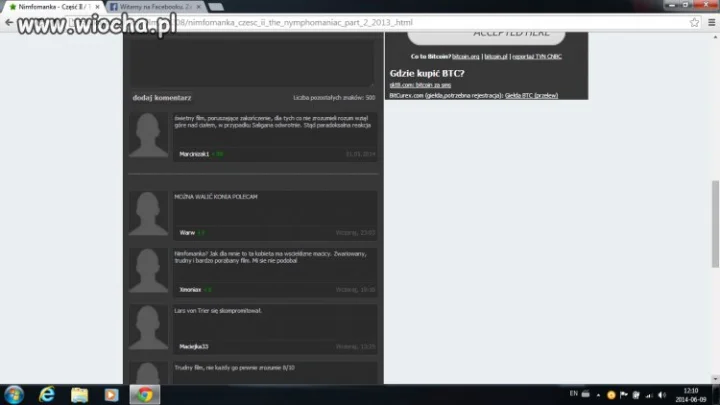Show hidden system tray icons

(x=598, y=395)
